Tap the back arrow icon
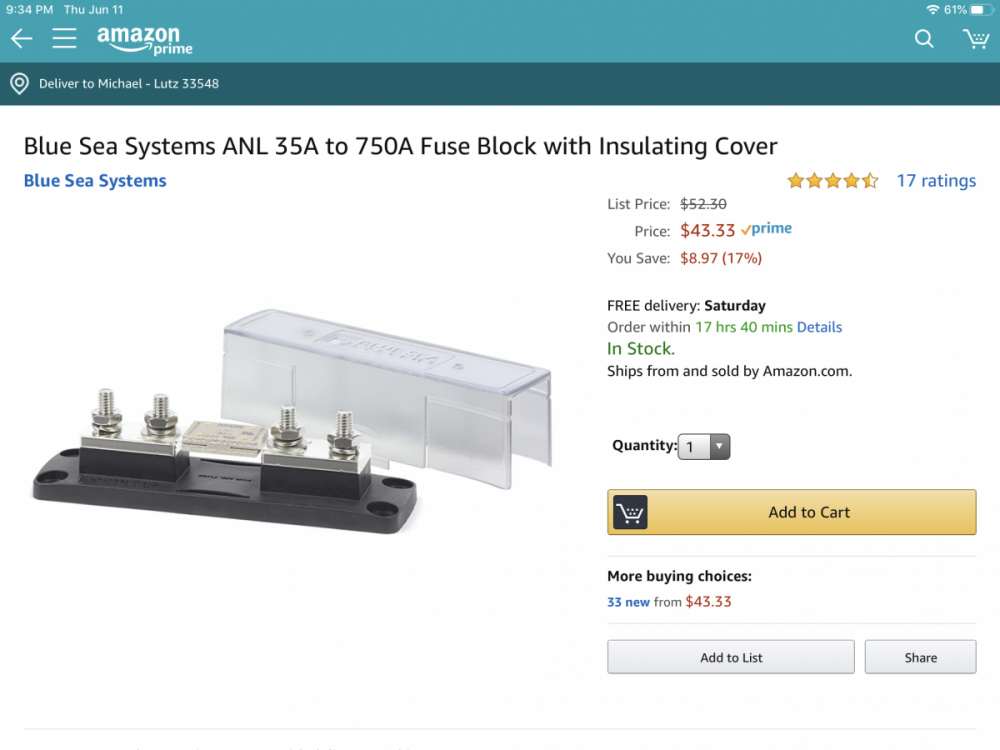1000x750 pixels. point(21,39)
